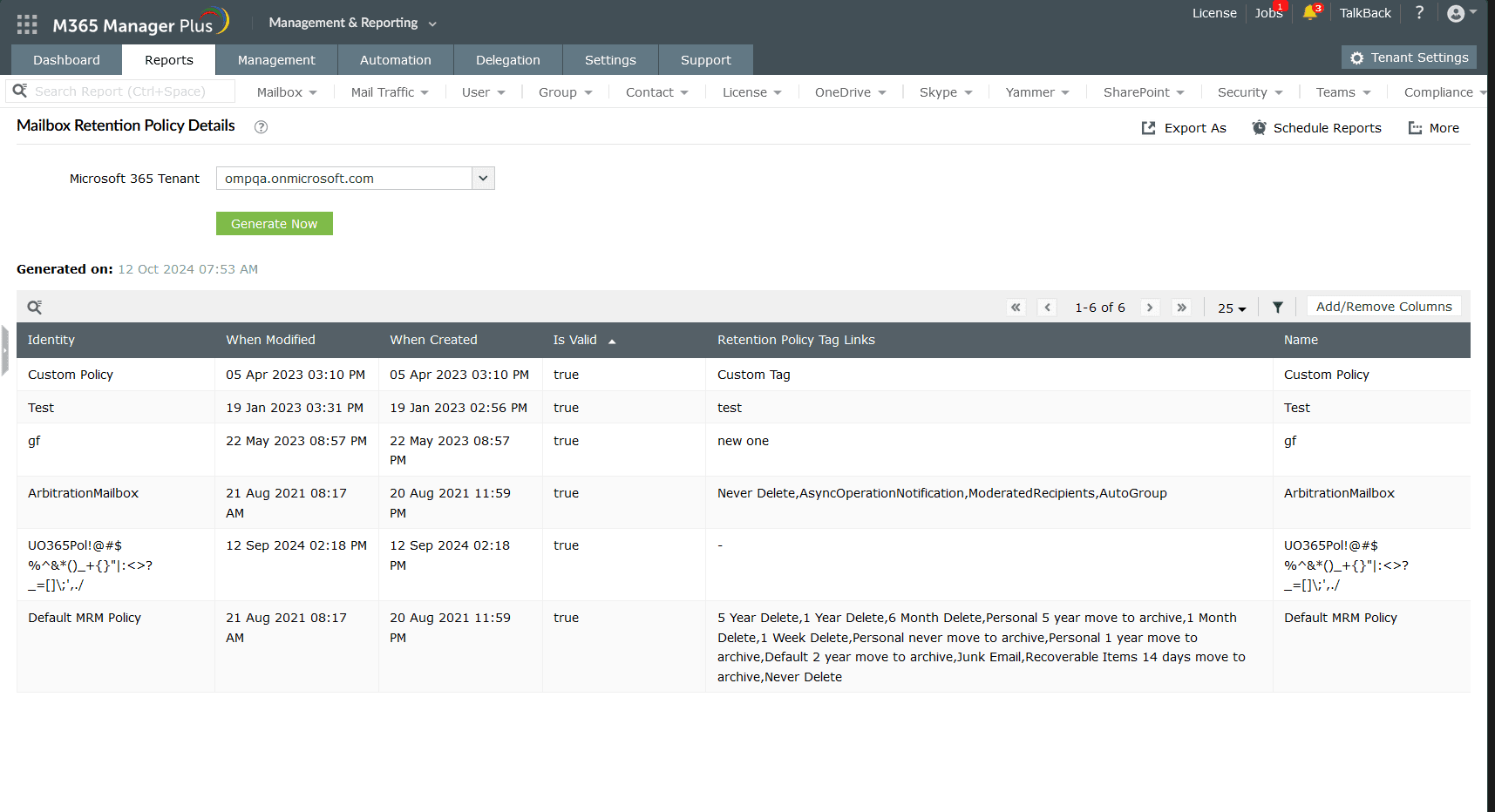This screenshot has width=1495, height=812.
Task: Click help icon beside Mailbox Retention Policy Details
Action: (x=260, y=127)
